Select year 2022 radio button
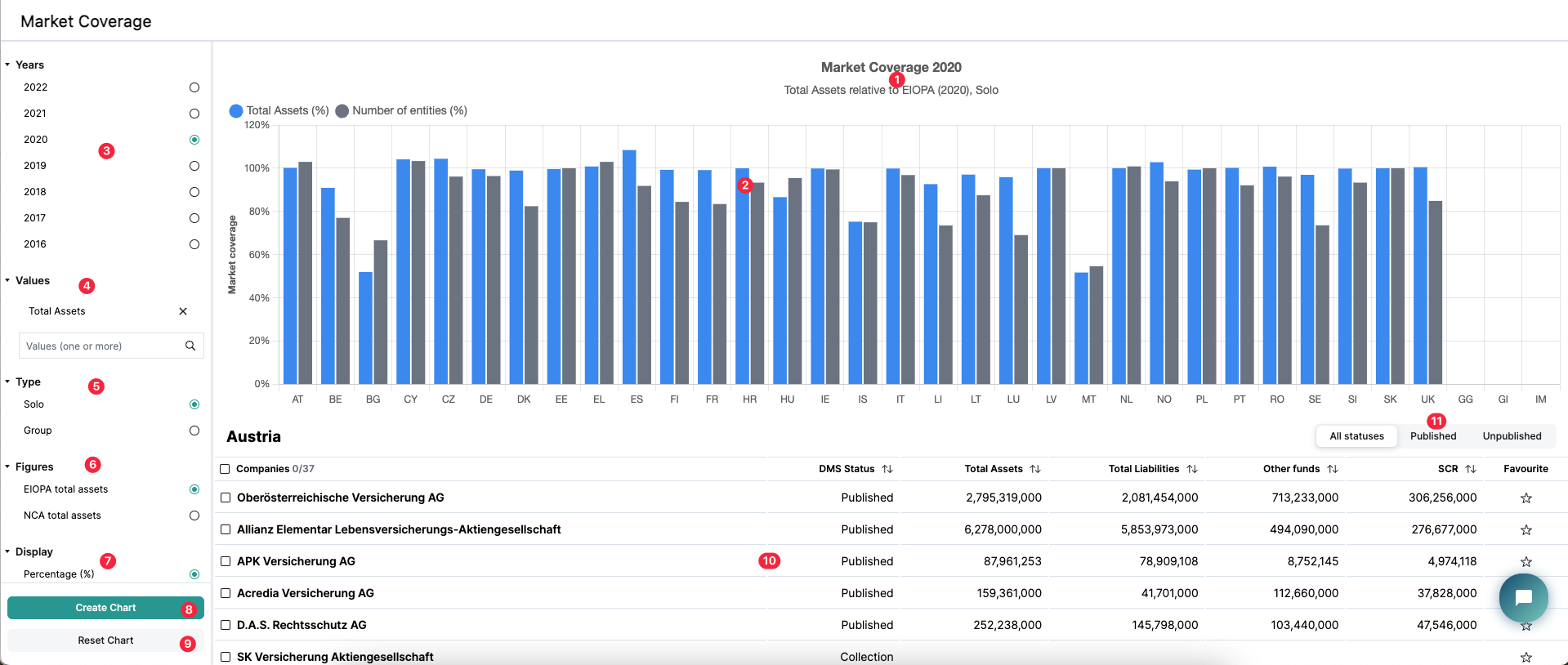The height and width of the screenshot is (665, 1568). 194,87
